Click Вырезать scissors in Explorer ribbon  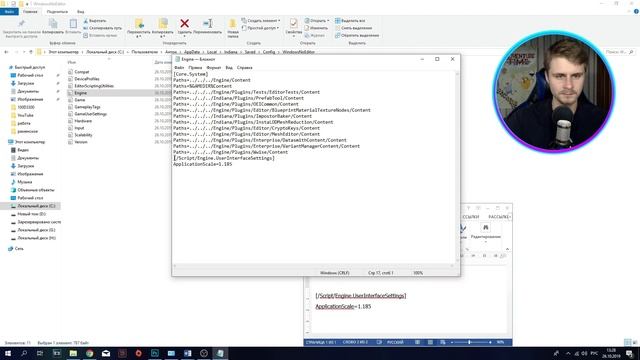pyautogui.click(x=95, y=20)
